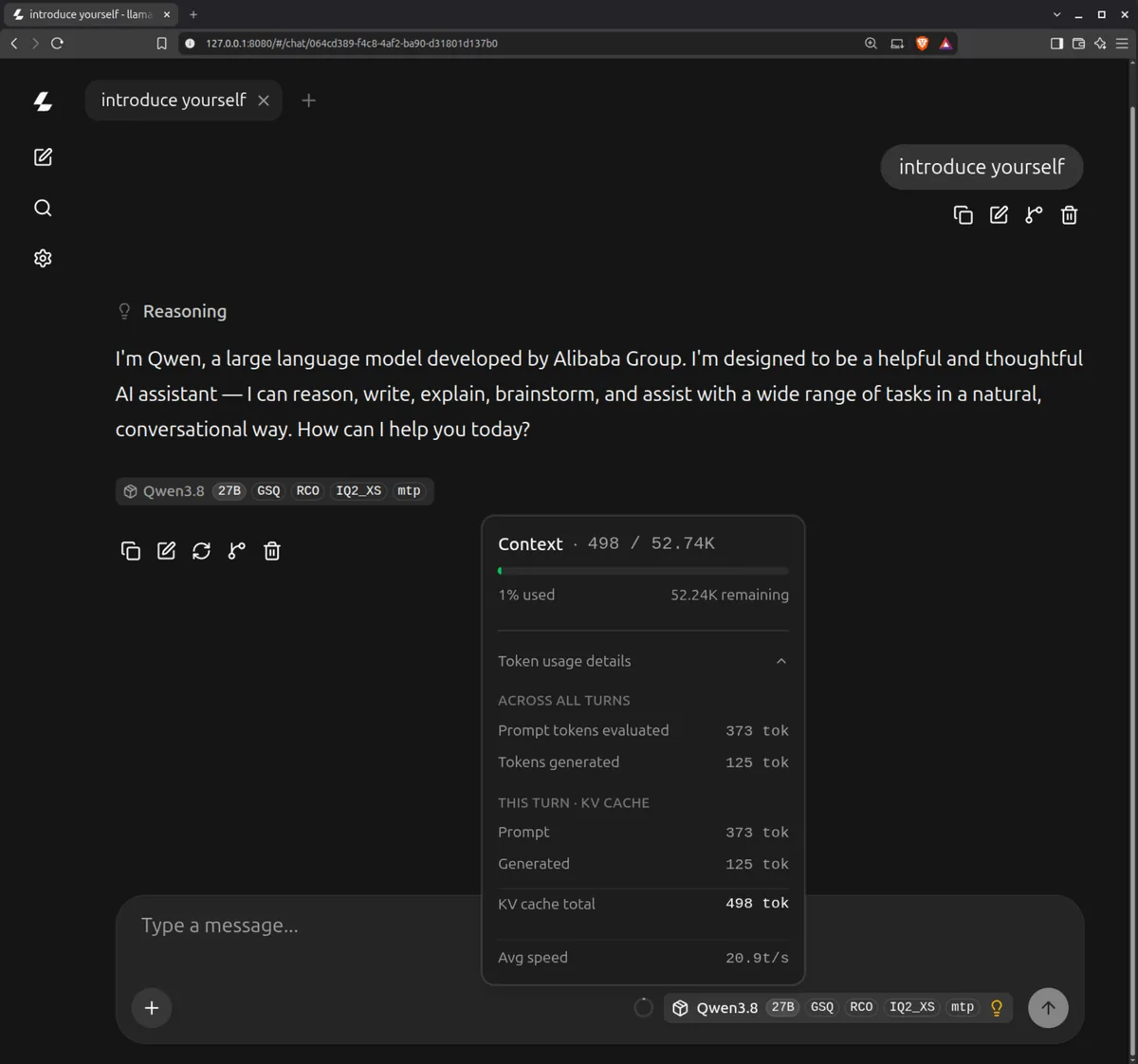Branch conversation from the user message
The height and width of the screenshot is (1064, 1138).
coord(1034,215)
